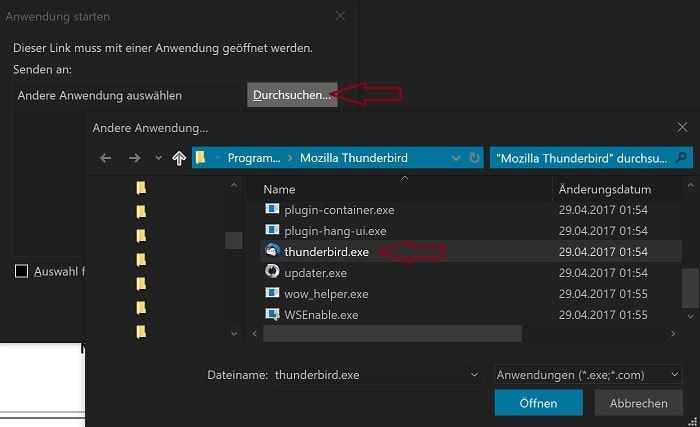The width and height of the screenshot is (700, 427).
Task: Go up one folder level
Action: tap(179, 158)
